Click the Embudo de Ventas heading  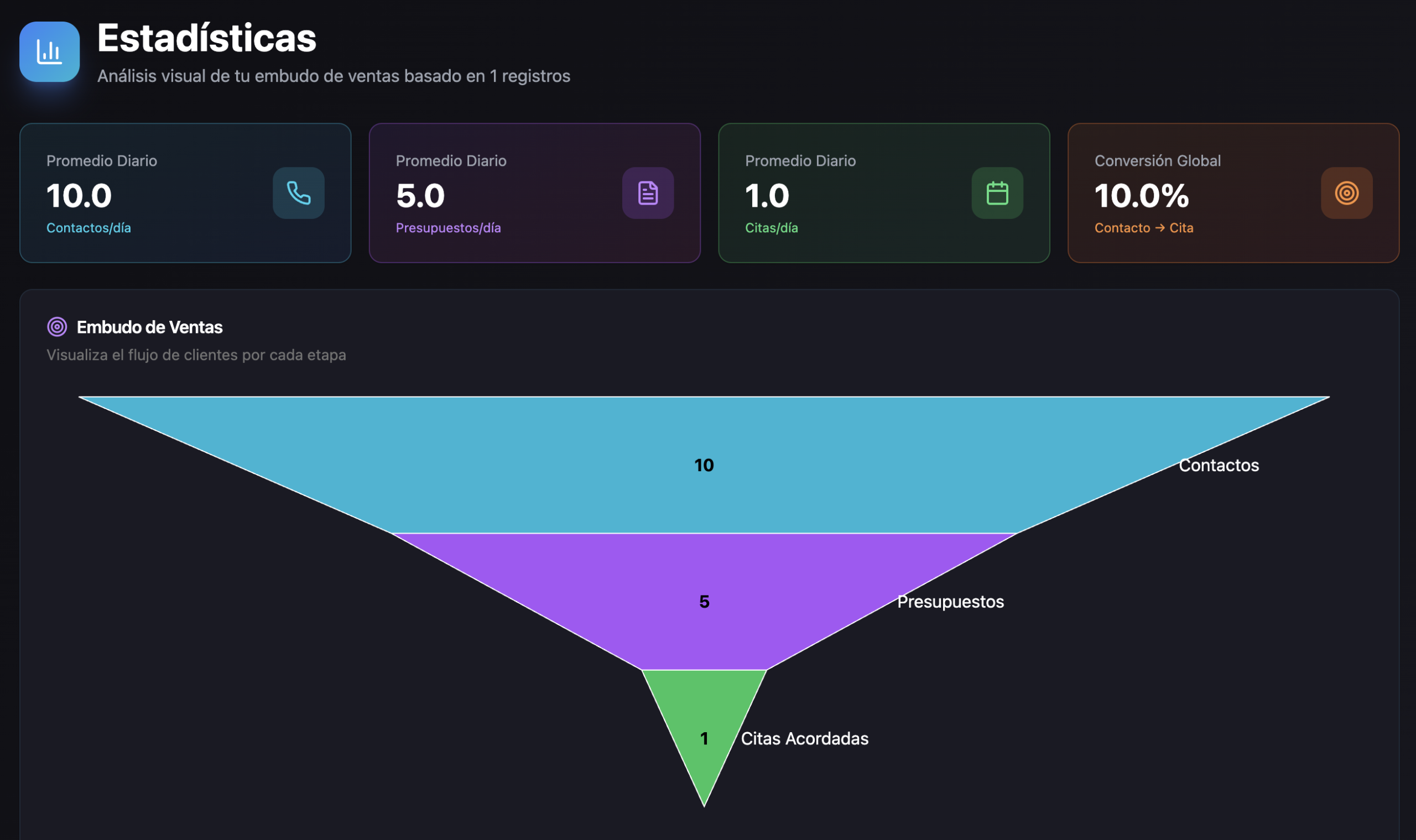pyautogui.click(x=149, y=327)
